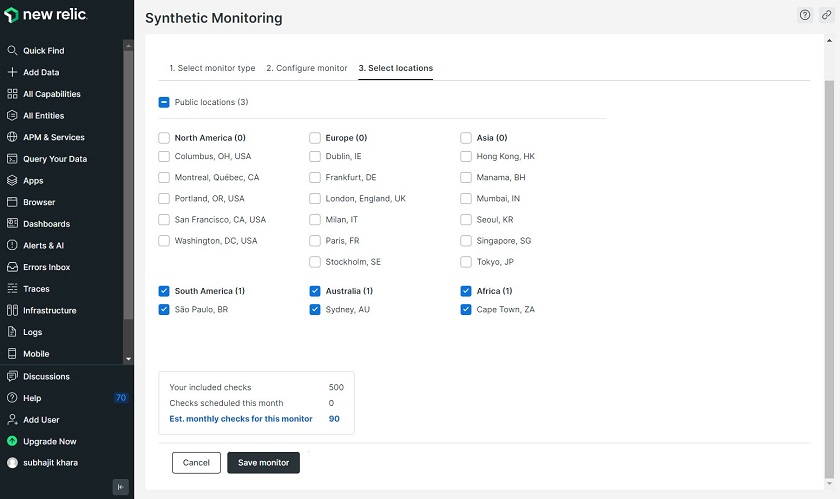Image resolution: width=840 pixels, height=499 pixels.
Task: Copy permalink link icon at top right
Action: coord(826,15)
